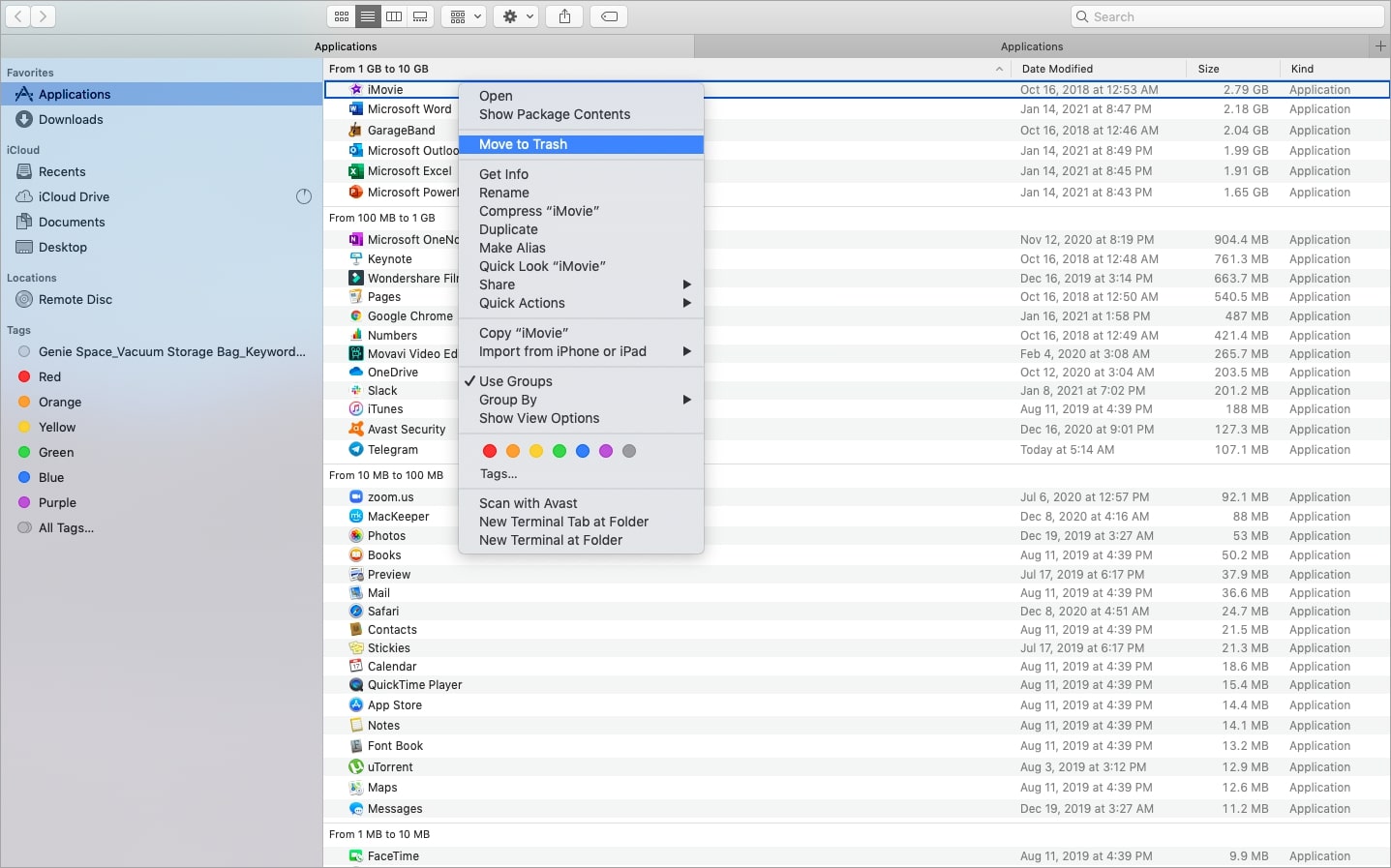Open Documents in the sidebar
The height and width of the screenshot is (868, 1391).
click(x=72, y=222)
